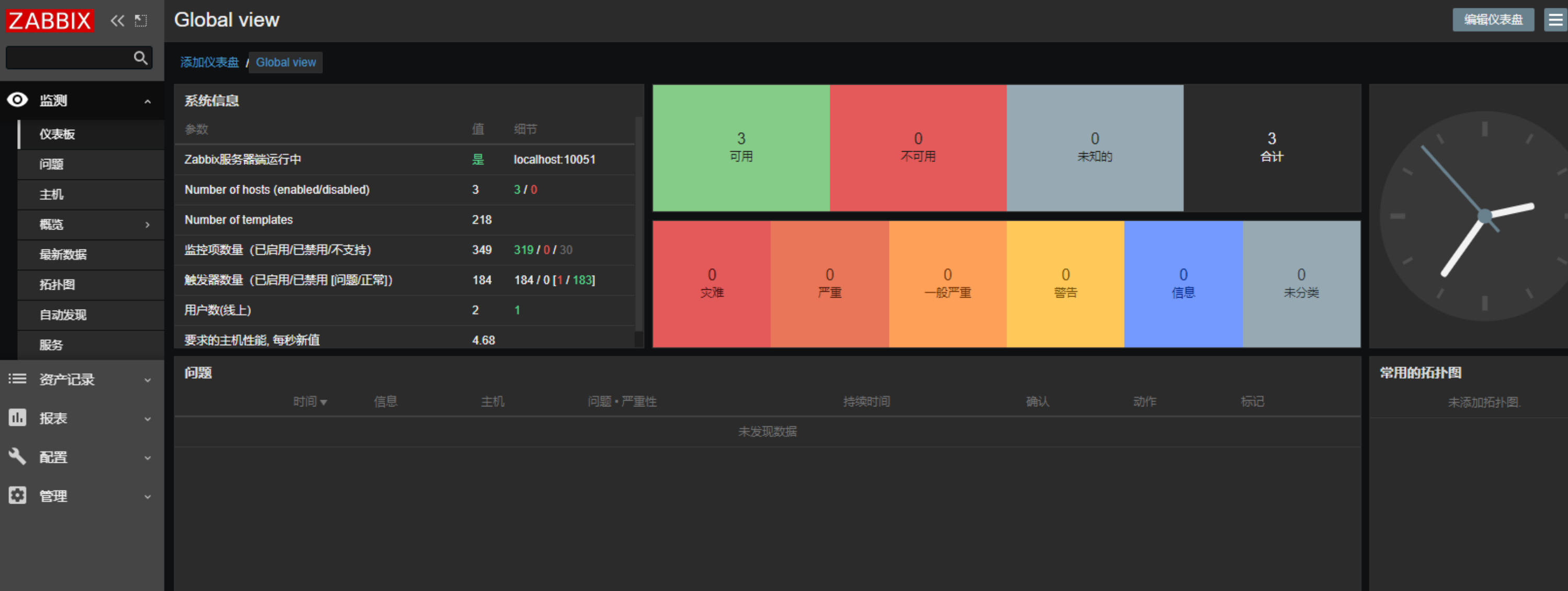Collapse the 监测 section chevron

pyautogui.click(x=147, y=101)
